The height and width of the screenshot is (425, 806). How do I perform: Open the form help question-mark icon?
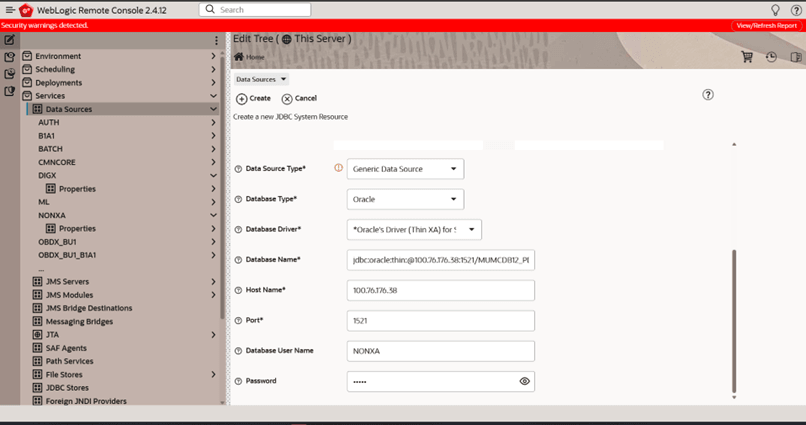click(708, 95)
